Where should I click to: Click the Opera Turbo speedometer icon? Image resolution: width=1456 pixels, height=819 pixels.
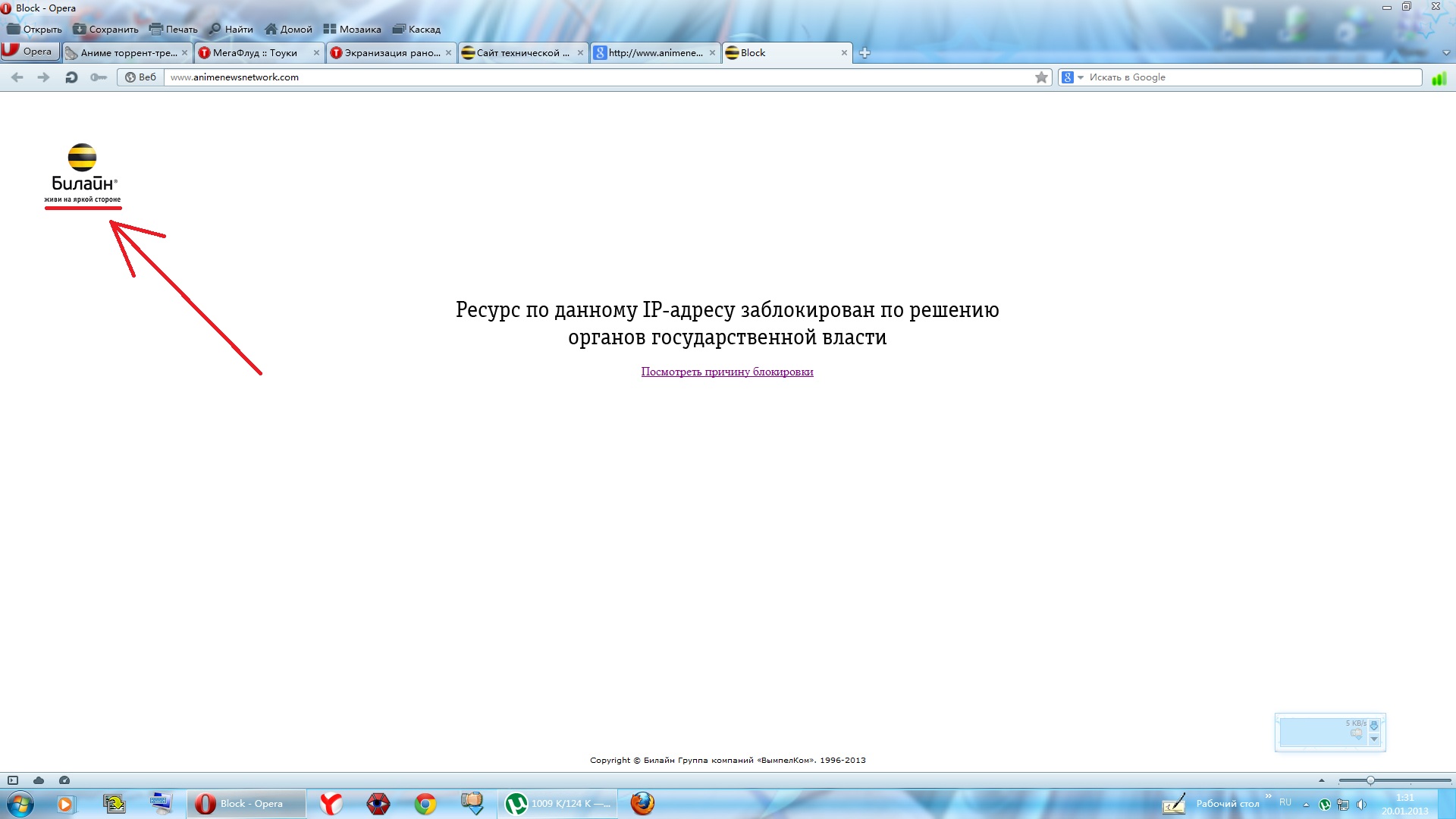(x=64, y=780)
